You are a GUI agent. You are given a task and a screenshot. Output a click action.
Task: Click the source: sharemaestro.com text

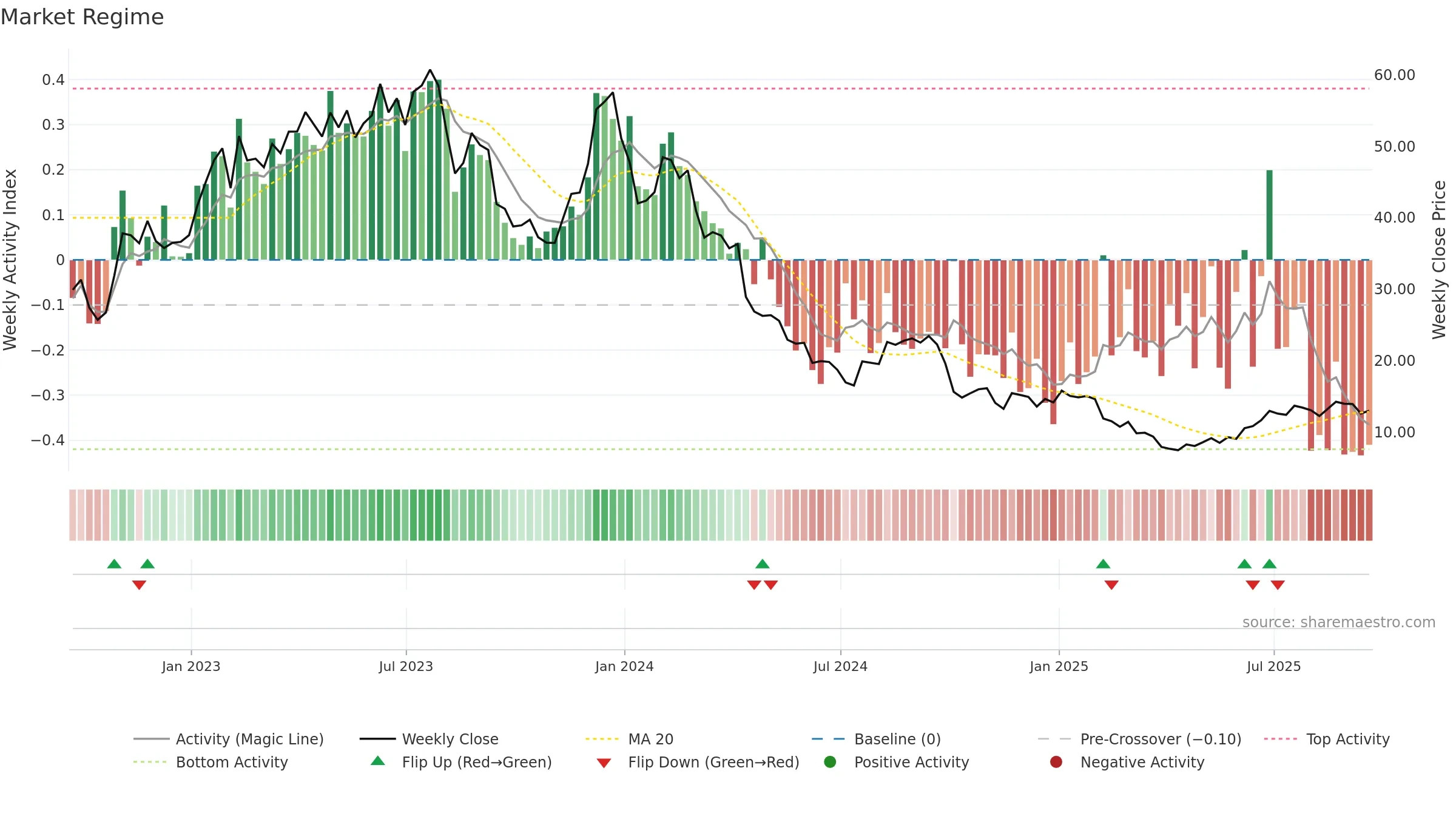(1339, 622)
